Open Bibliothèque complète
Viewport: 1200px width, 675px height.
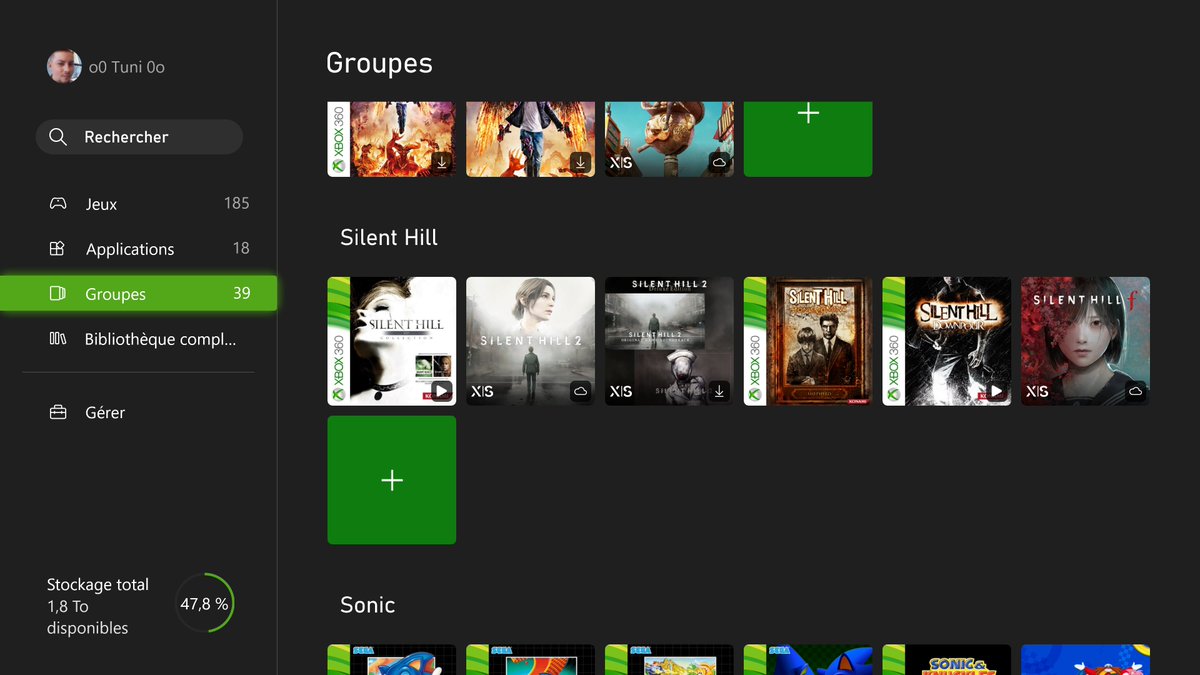pos(139,339)
